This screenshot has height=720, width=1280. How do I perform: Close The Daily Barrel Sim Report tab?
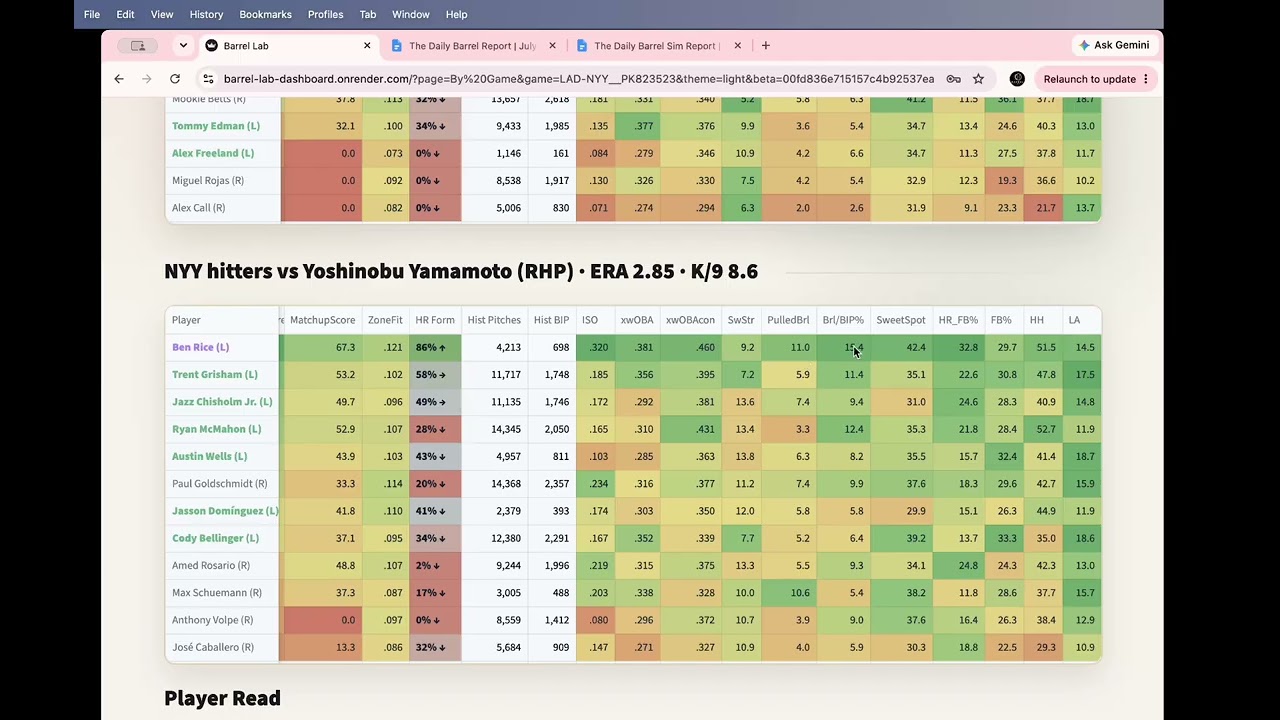coord(738,45)
